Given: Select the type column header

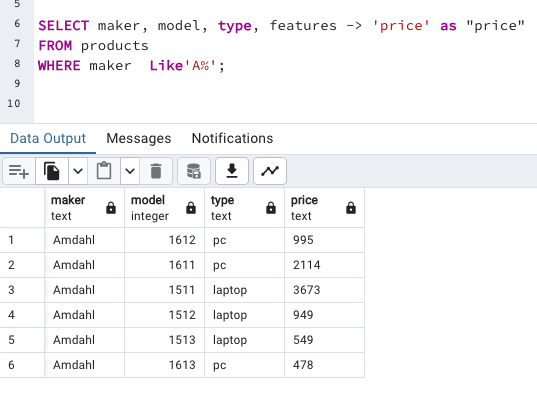Looking at the screenshot, I should click(x=245, y=208).
